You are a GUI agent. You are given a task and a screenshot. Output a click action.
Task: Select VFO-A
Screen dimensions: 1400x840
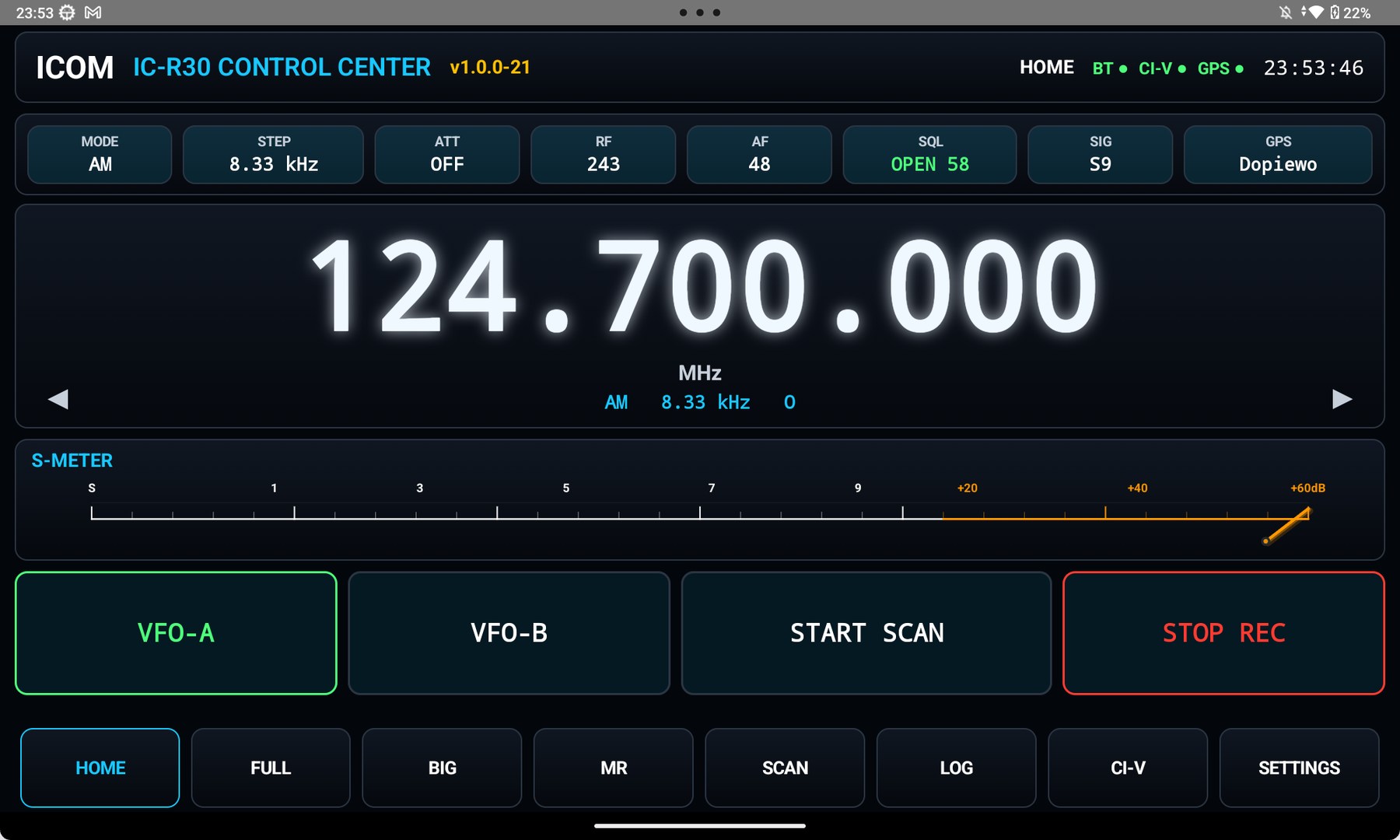(176, 633)
